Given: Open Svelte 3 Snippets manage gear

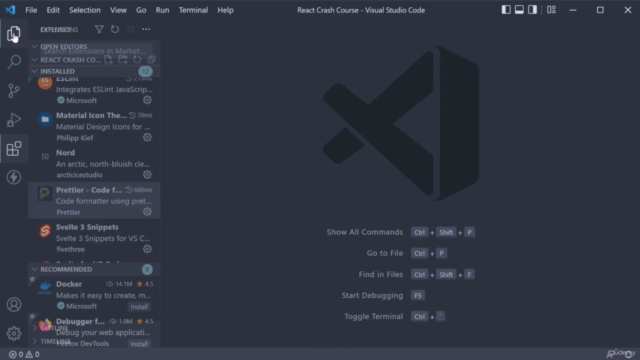Looking at the screenshot, I should [x=147, y=249].
